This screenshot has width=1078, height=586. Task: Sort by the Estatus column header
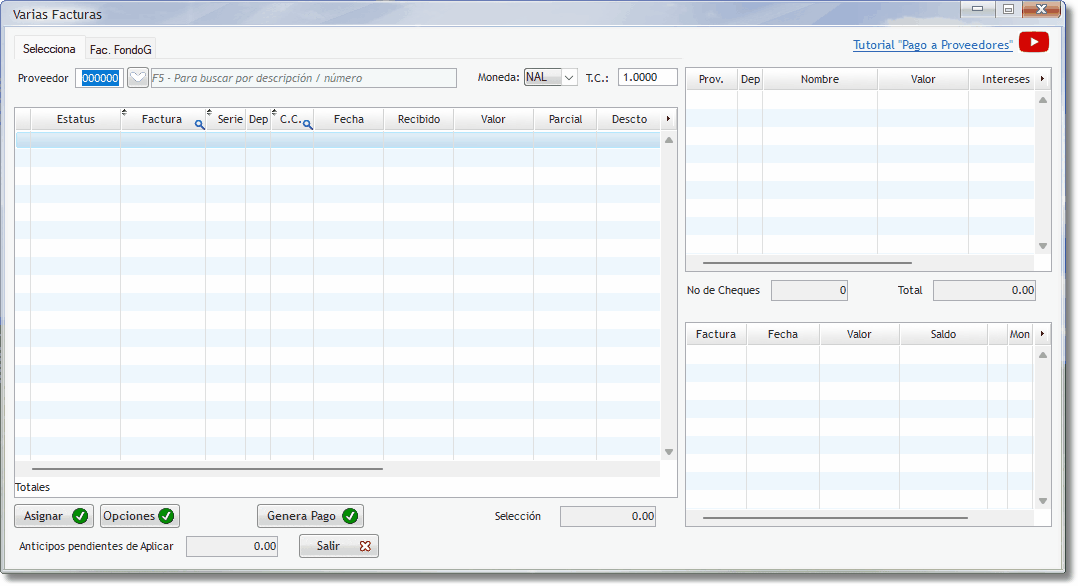pyautogui.click(x=76, y=119)
